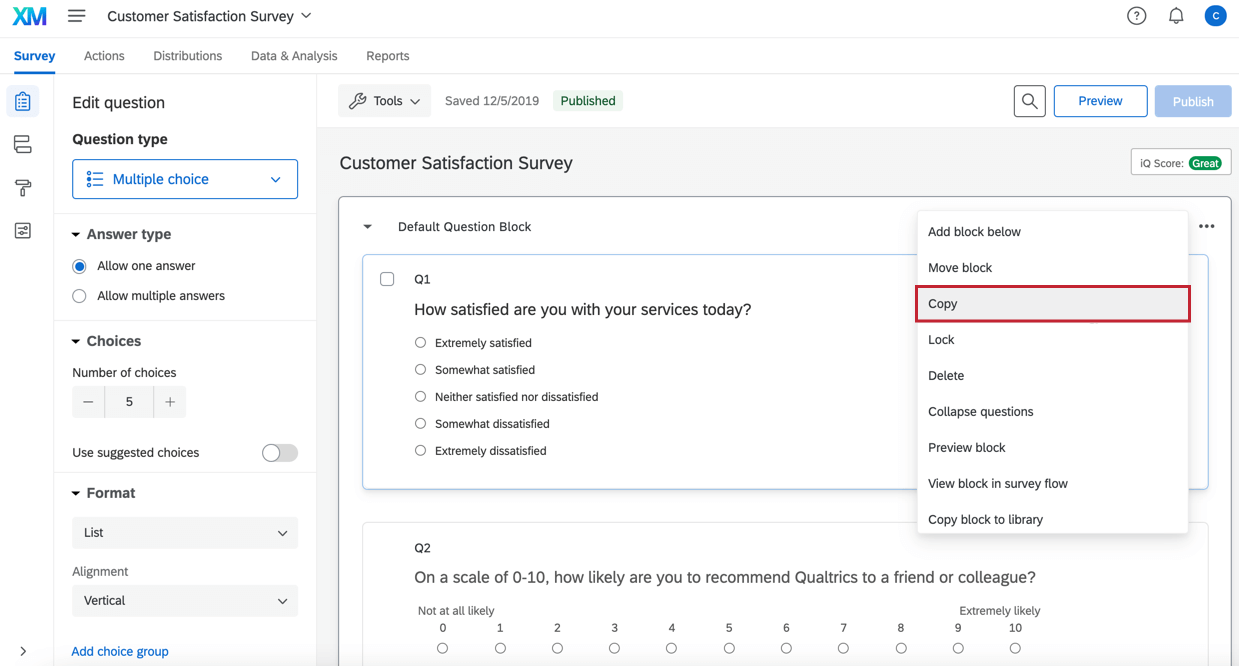Open Survey options sidebar icon
The width and height of the screenshot is (1239, 666).
[22, 231]
